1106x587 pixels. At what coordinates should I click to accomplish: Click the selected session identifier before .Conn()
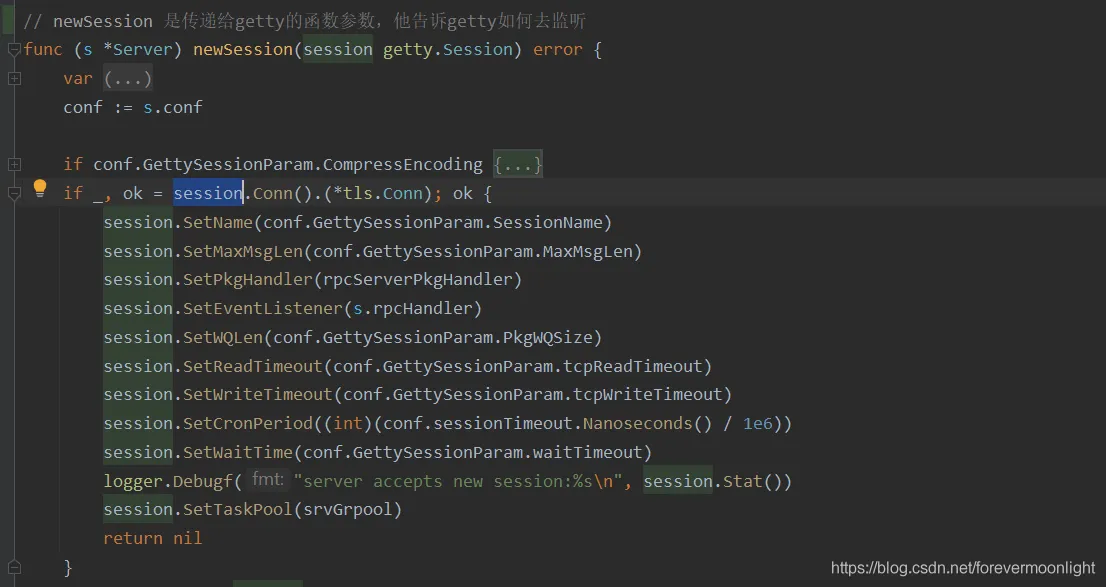(x=208, y=193)
